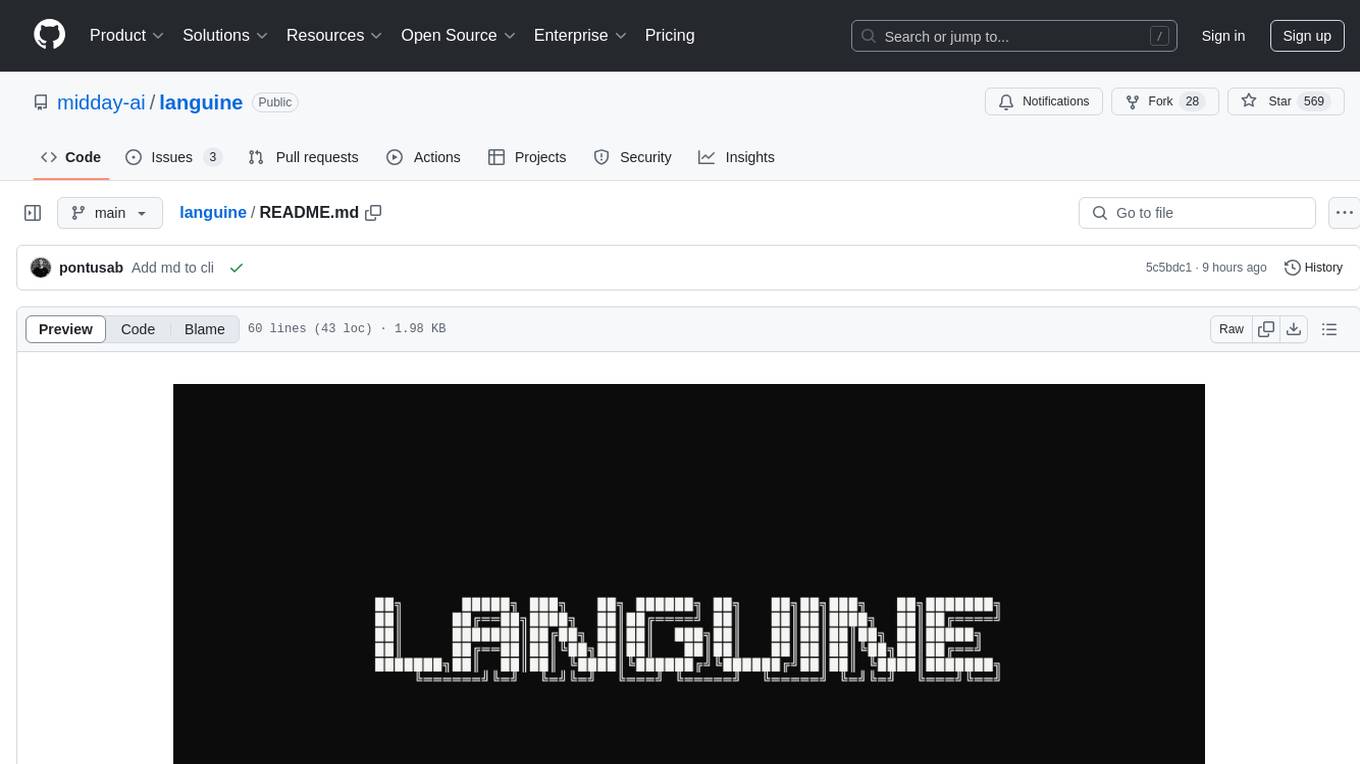Switch to the Security tab
The image size is (1360, 764).
pos(632,157)
